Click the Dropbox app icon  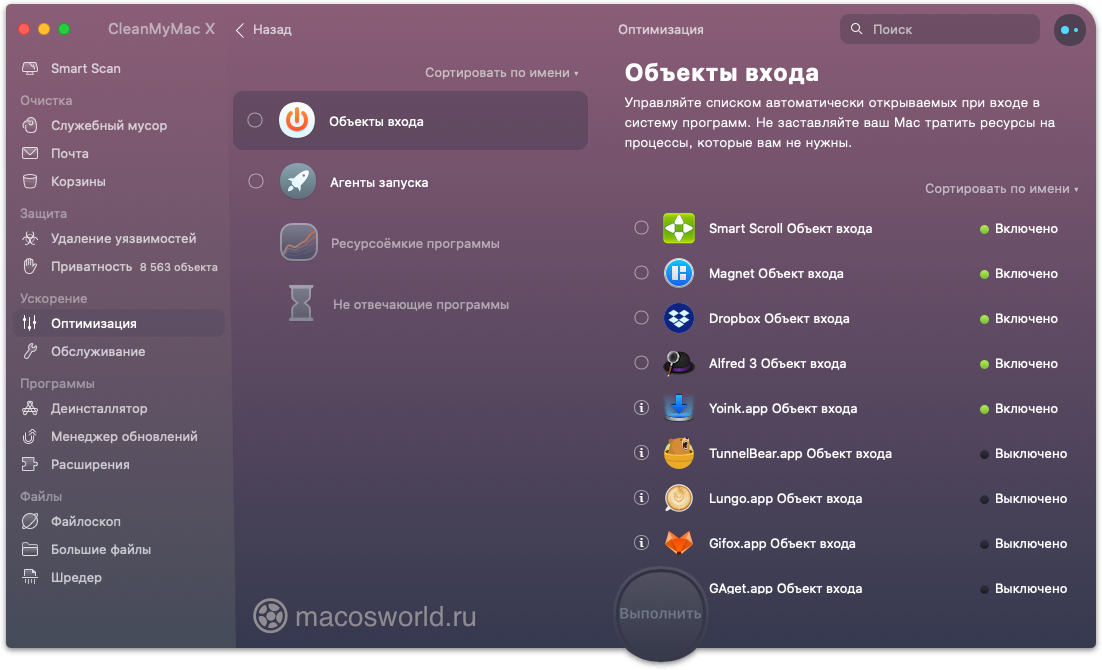pos(679,318)
